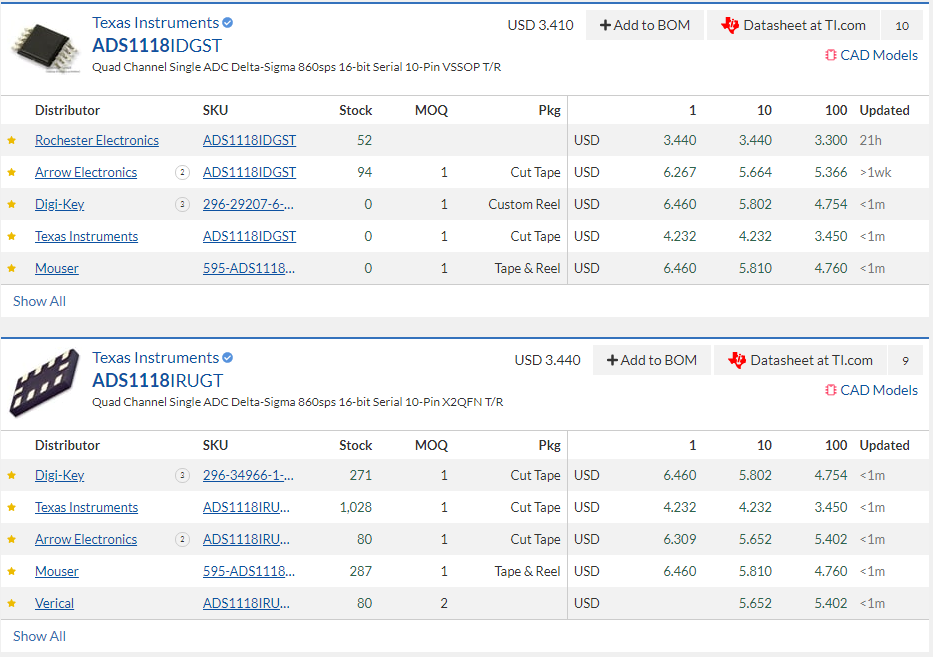Open the 296-29207-6 SKU link
Screen dimensions: 933x657
pyautogui.click(x=248, y=205)
